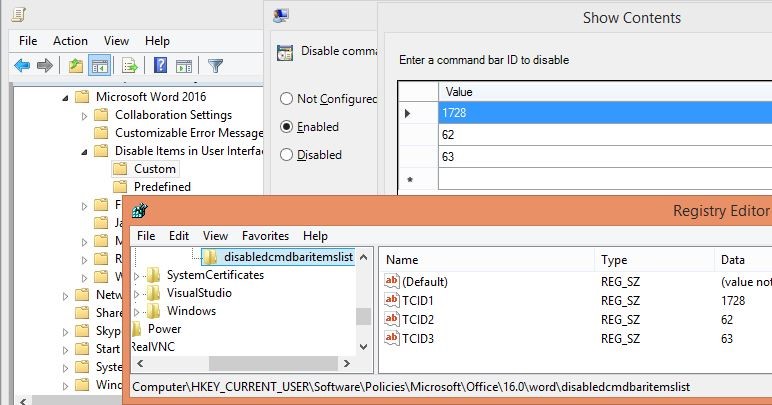Open the Help question mark icon
This screenshot has width=772, height=405.
pyautogui.click(x=161, y=65)
